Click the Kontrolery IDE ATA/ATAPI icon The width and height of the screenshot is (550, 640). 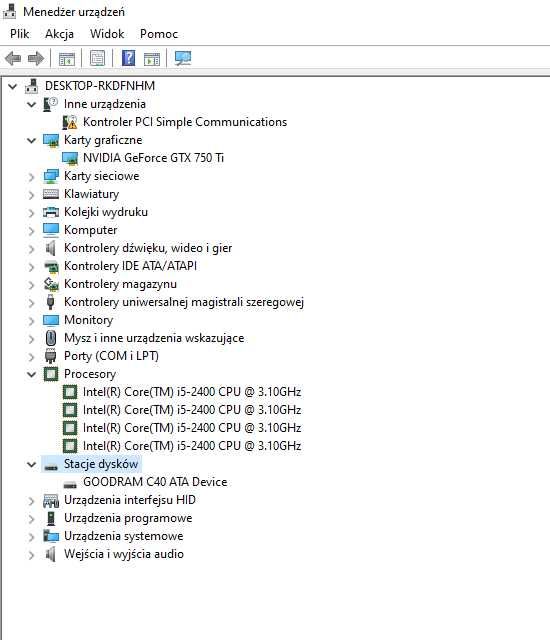(51, 267)
